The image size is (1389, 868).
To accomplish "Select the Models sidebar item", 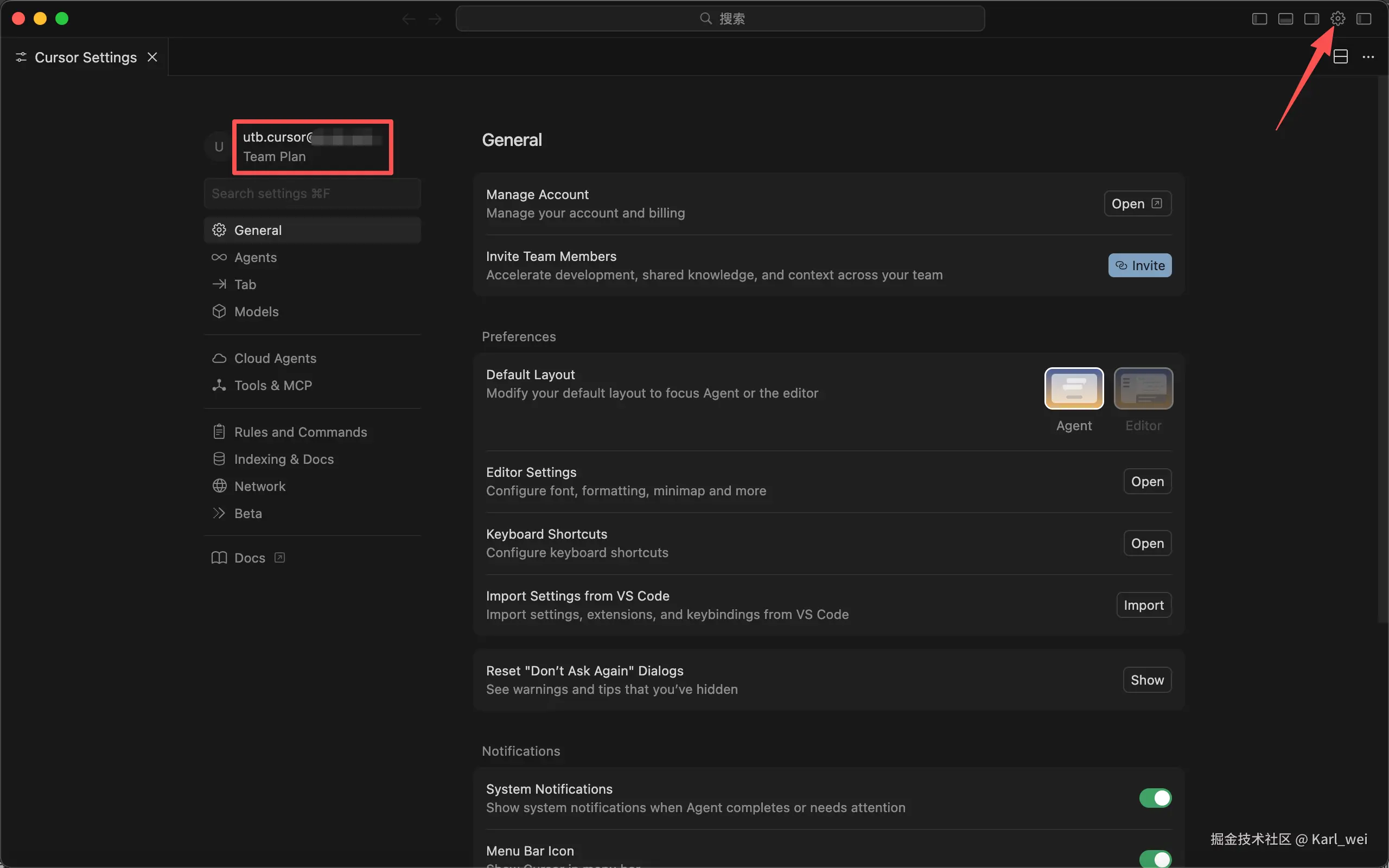I will click(x=256, y=312).
